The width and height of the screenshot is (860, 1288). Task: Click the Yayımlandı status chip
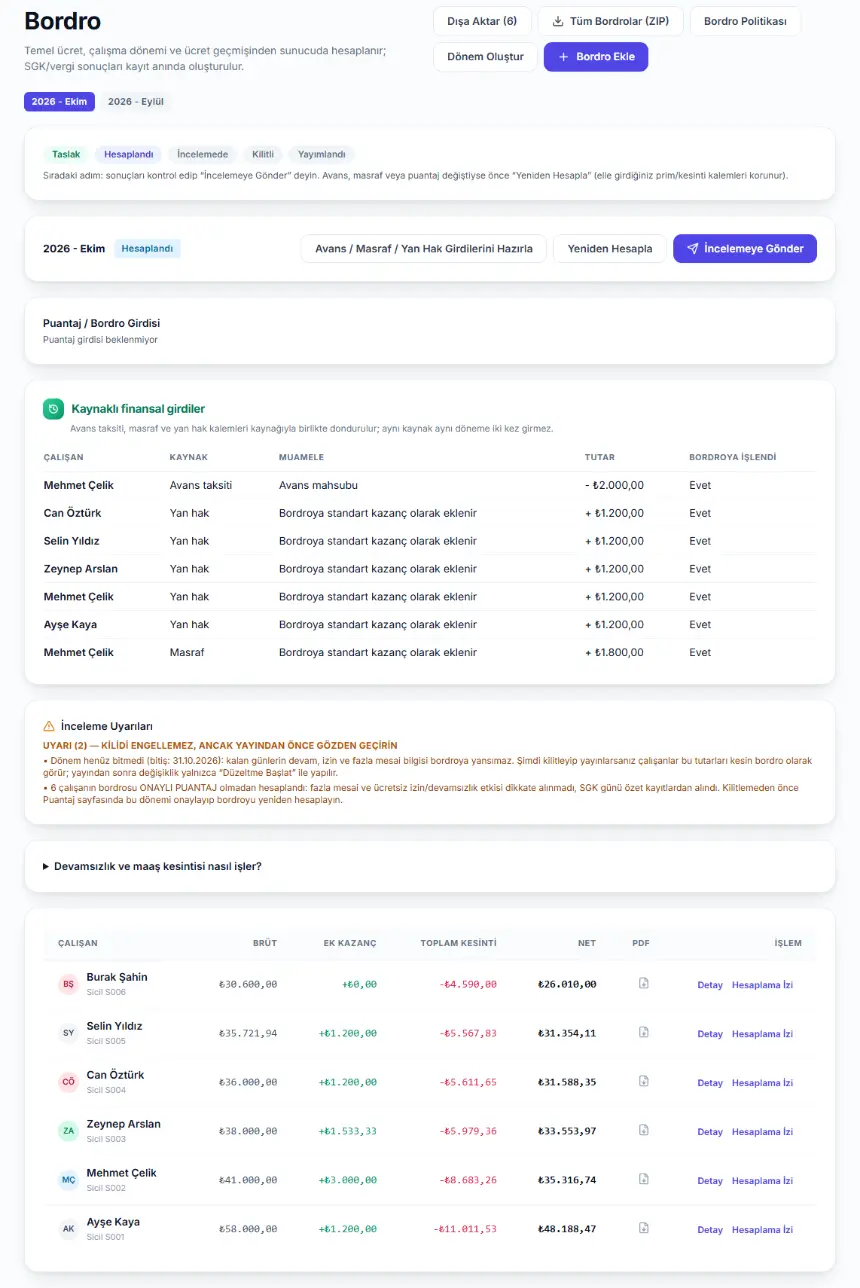pos(322,155)
